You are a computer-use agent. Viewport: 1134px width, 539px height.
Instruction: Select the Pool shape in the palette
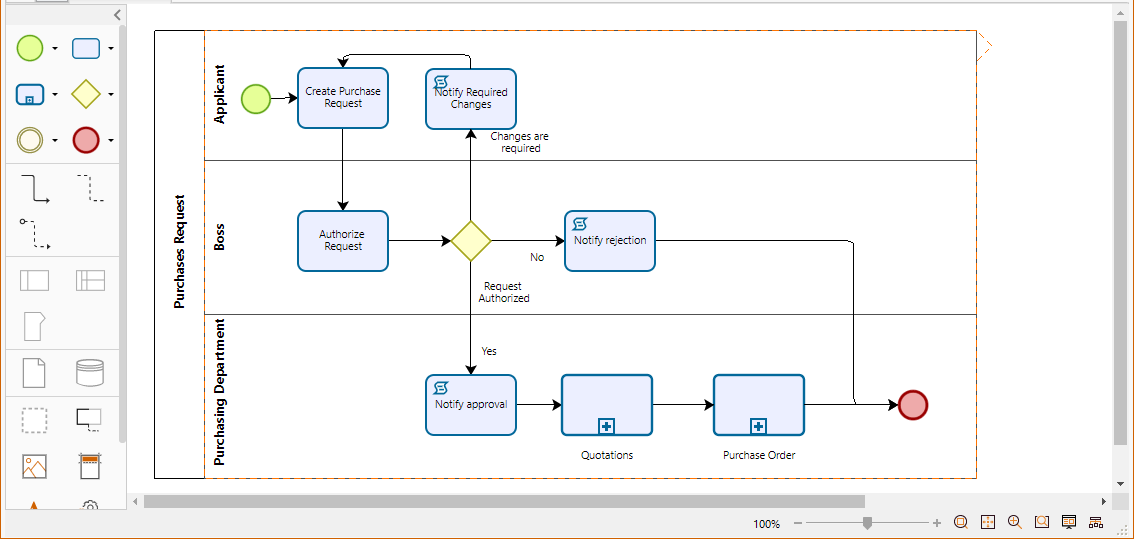(35, 280)
